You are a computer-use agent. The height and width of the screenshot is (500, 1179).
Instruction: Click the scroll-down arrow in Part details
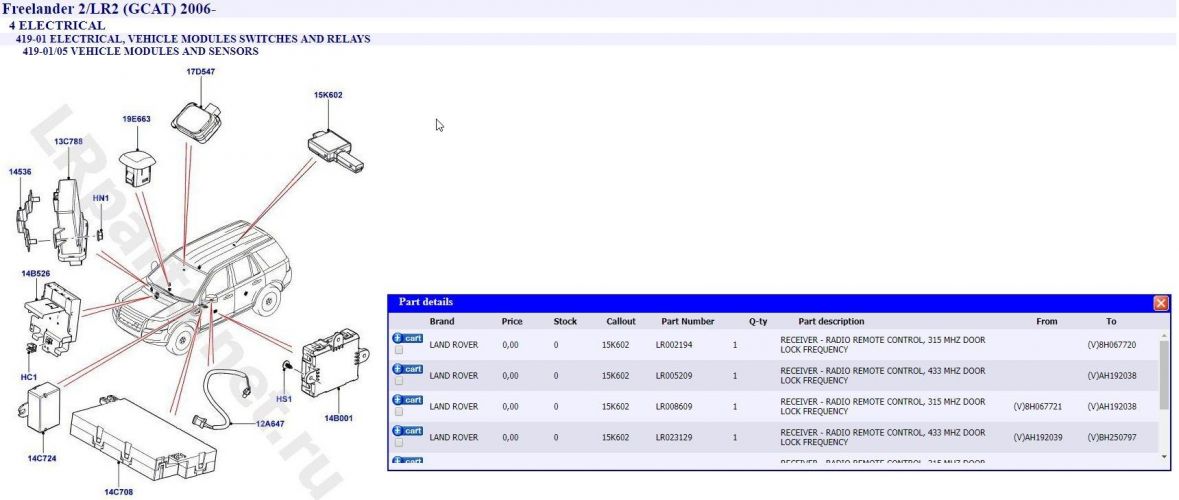pos(1164,456)
